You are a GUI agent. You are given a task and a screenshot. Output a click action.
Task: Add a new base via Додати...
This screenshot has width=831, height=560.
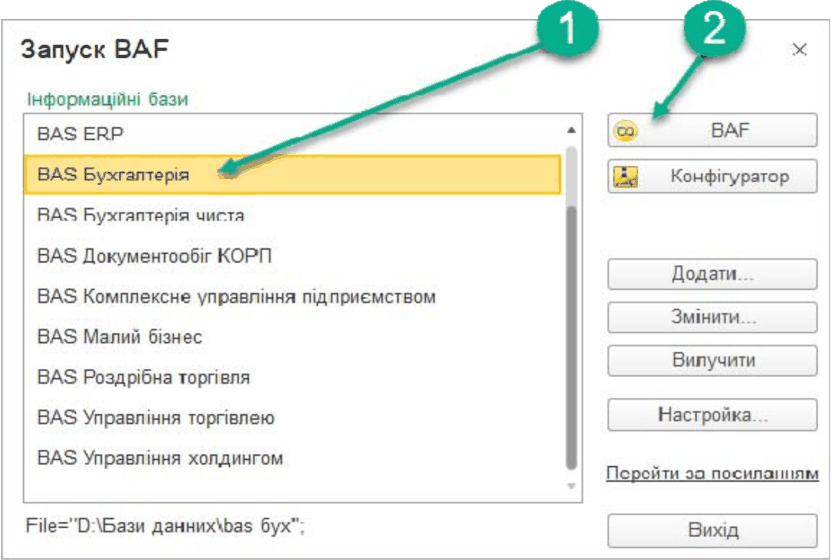coord(712,274)
